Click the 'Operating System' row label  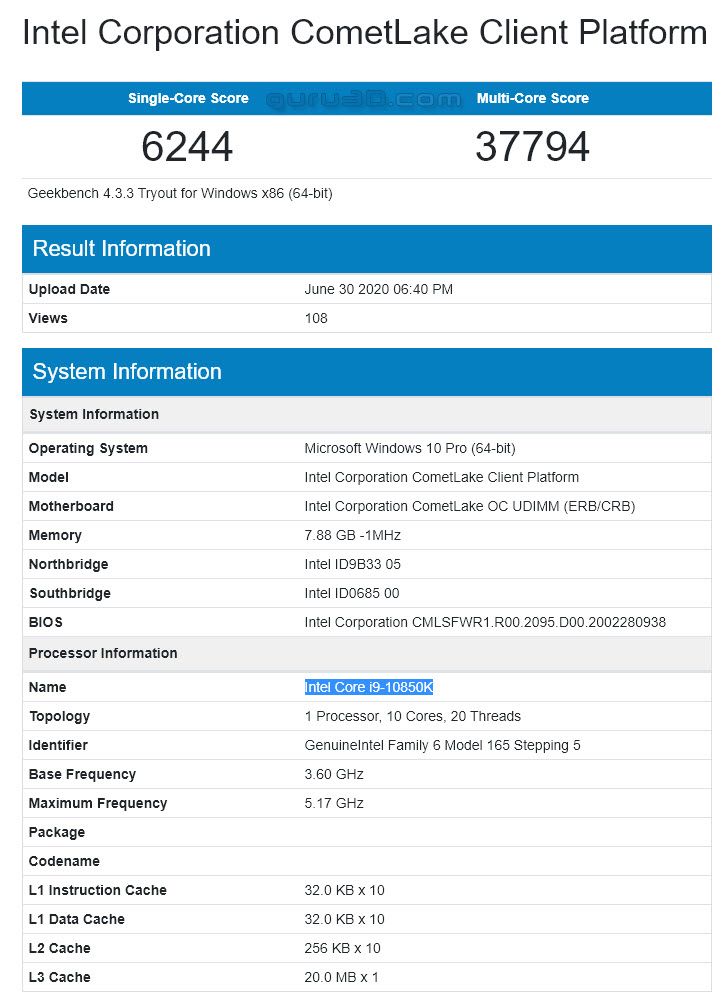pos(88,449)
